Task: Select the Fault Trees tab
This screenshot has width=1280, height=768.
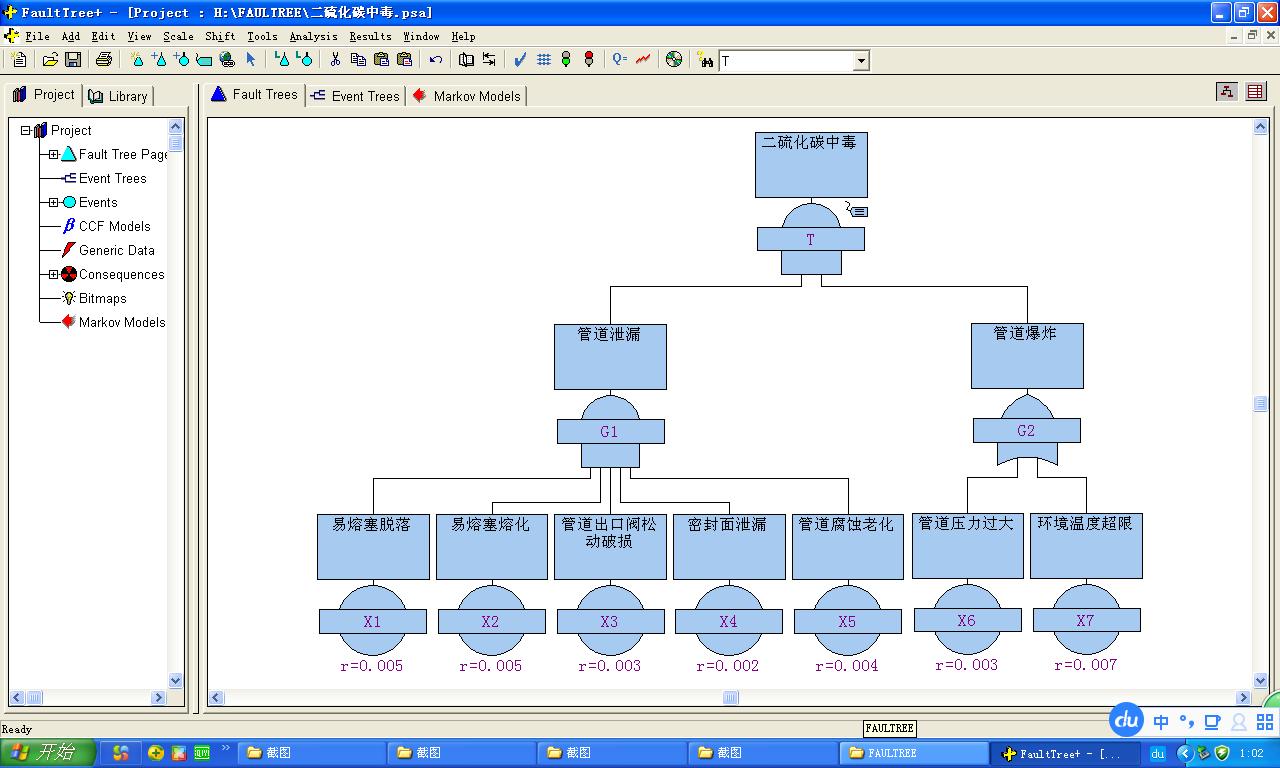Action: (254, 94)
